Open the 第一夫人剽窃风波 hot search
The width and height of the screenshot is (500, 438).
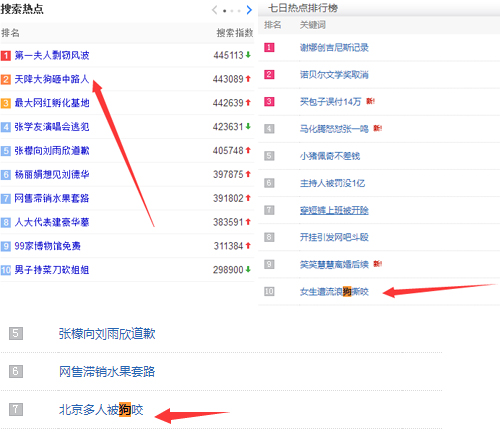pyautogui.click(x=52, y=55)
